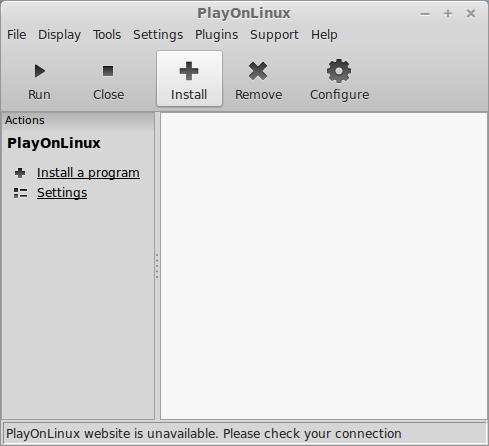Click the Run play icon in toolbar
489x446 pixels.
click(x=40, y=71)
